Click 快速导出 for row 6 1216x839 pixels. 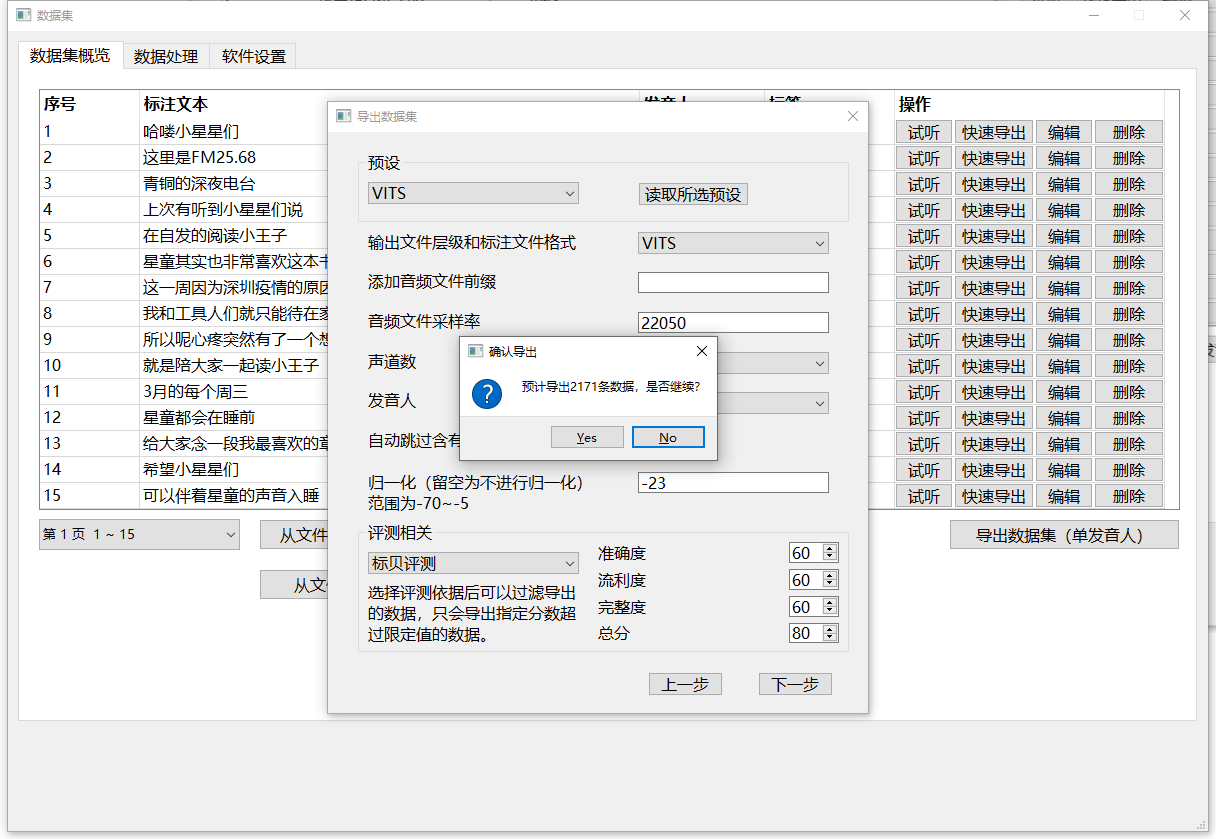point(994,262)
